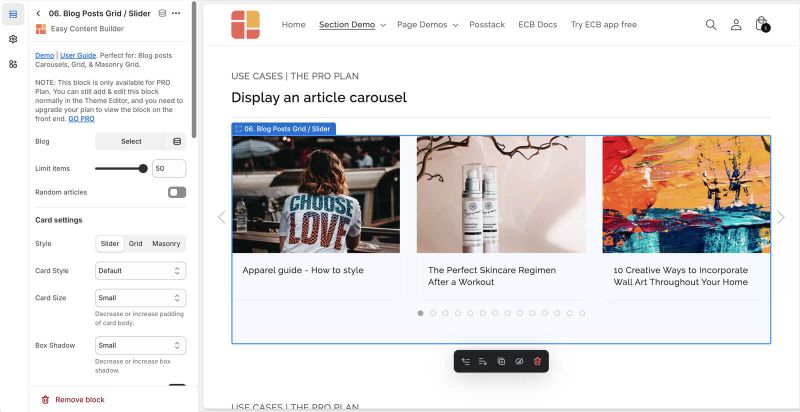Hide block using the floating toolbar eye icon

519,361
